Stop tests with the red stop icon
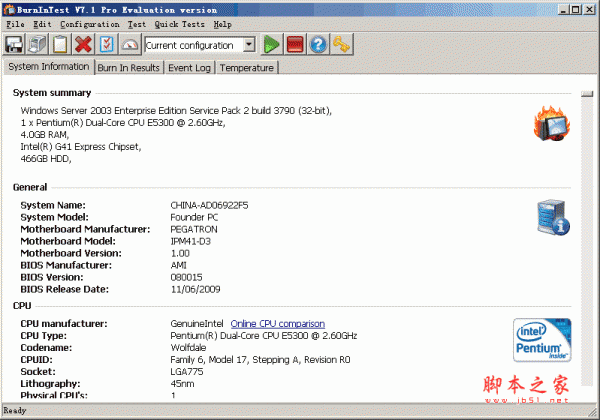Image resolution: width=600 pixels, height=420 pixels. (295, 44)
